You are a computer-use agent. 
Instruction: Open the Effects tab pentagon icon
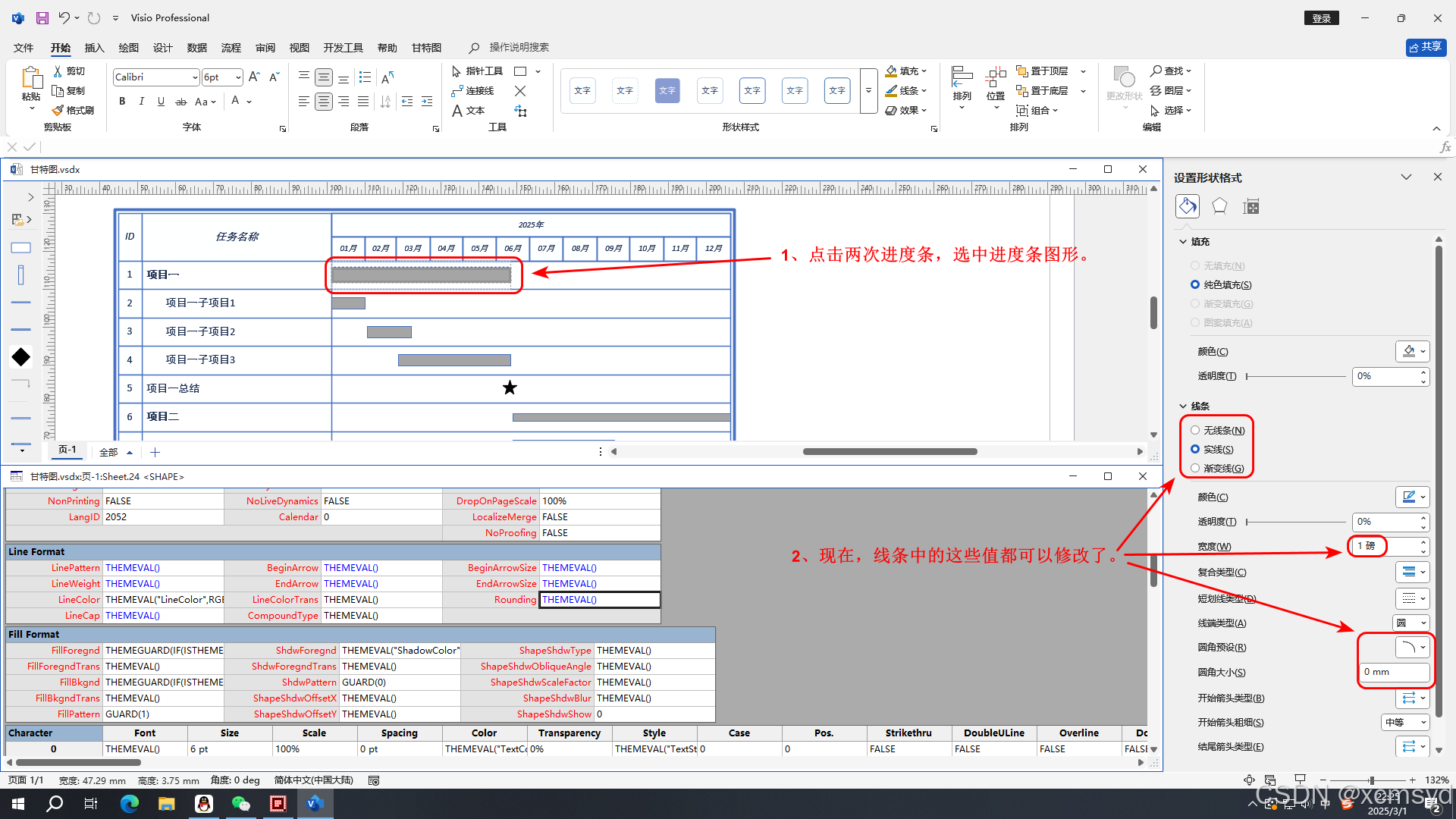coord(1219,206)
